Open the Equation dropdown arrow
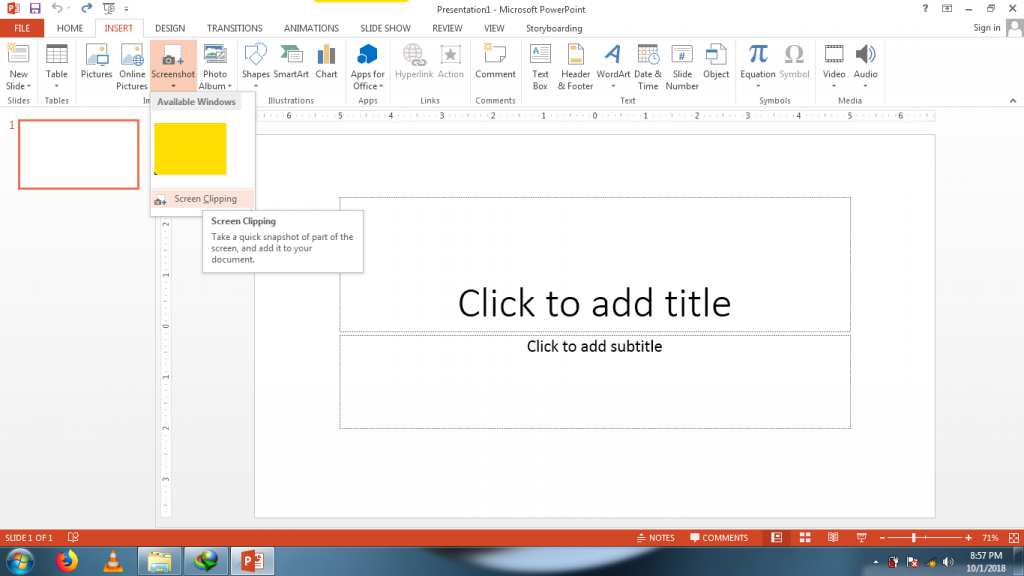1024x576 pixels. (758, 86)
